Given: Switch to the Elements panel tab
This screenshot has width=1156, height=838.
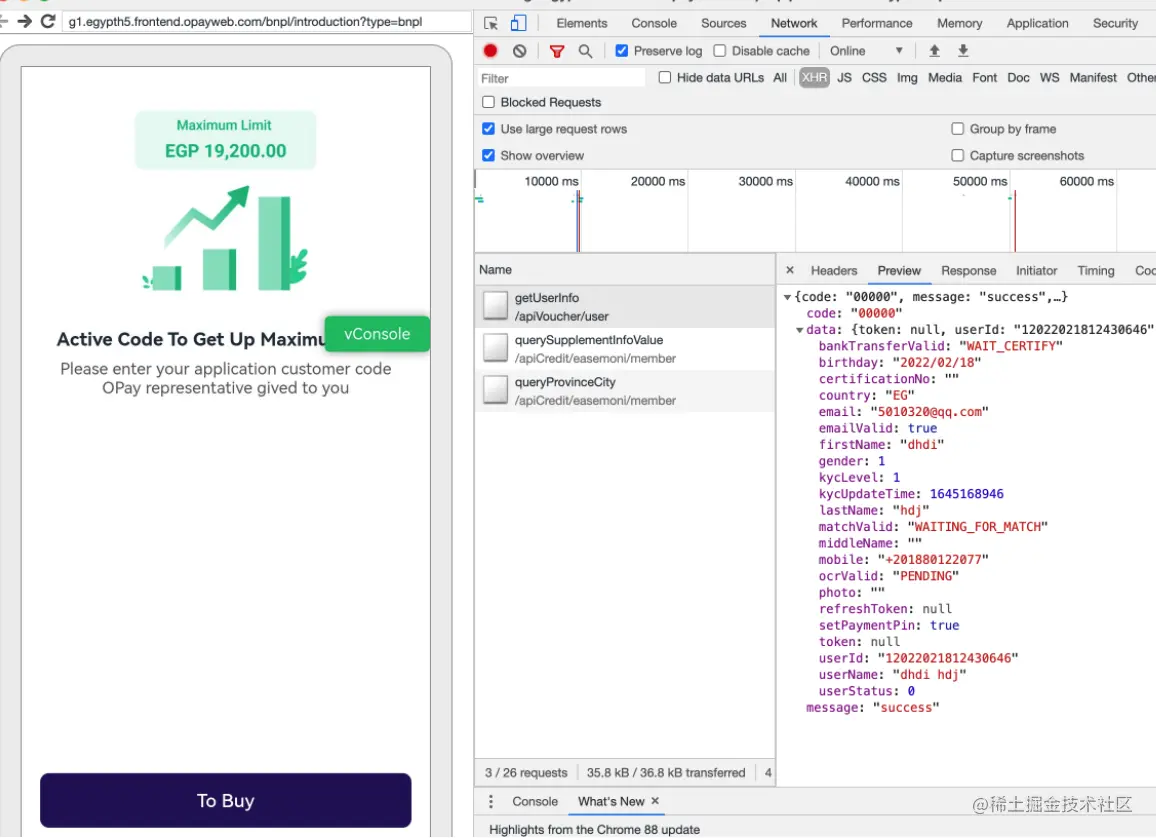Looking at the screenshot, I should tap(582, 23).
